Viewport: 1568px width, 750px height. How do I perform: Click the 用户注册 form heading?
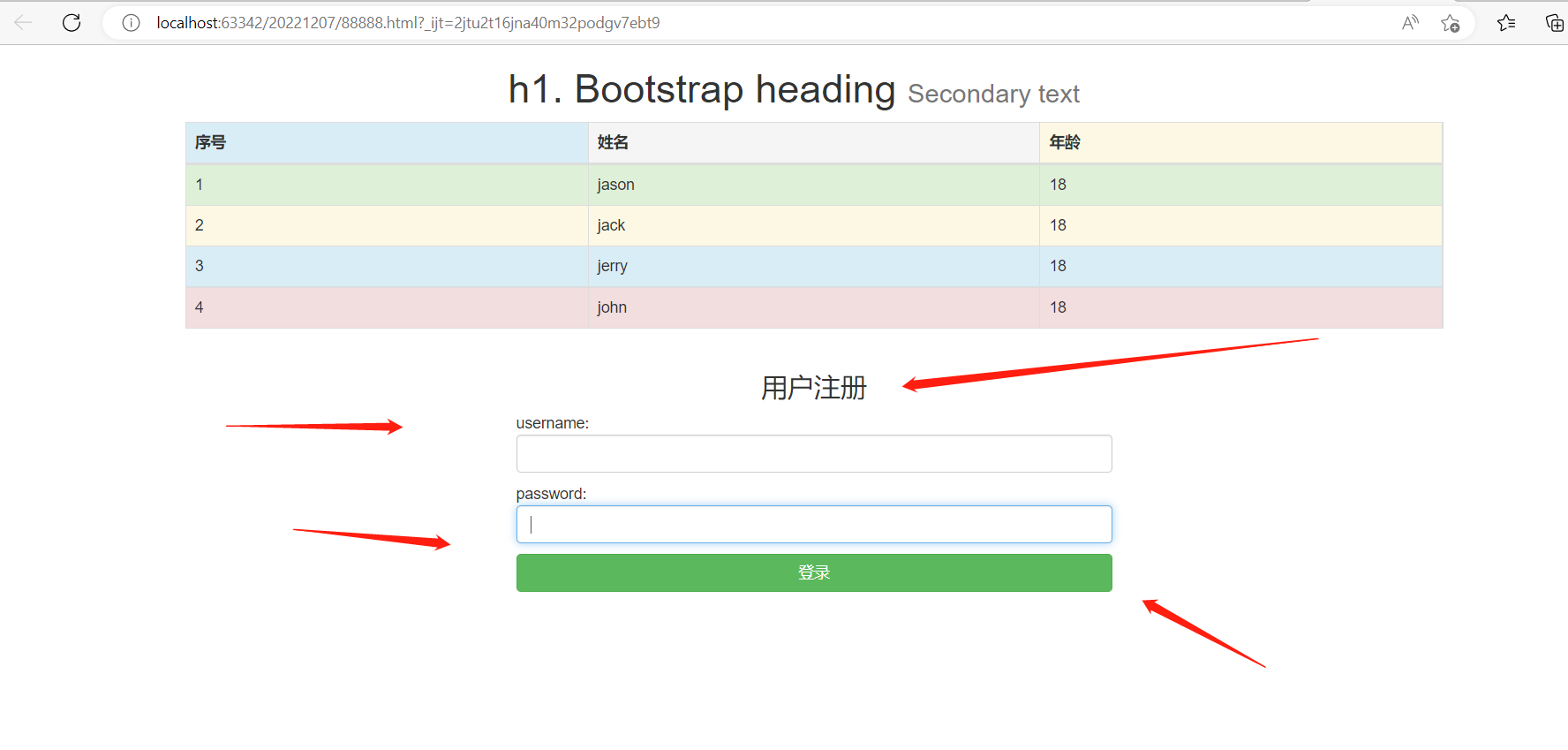[x=814, y=387]
